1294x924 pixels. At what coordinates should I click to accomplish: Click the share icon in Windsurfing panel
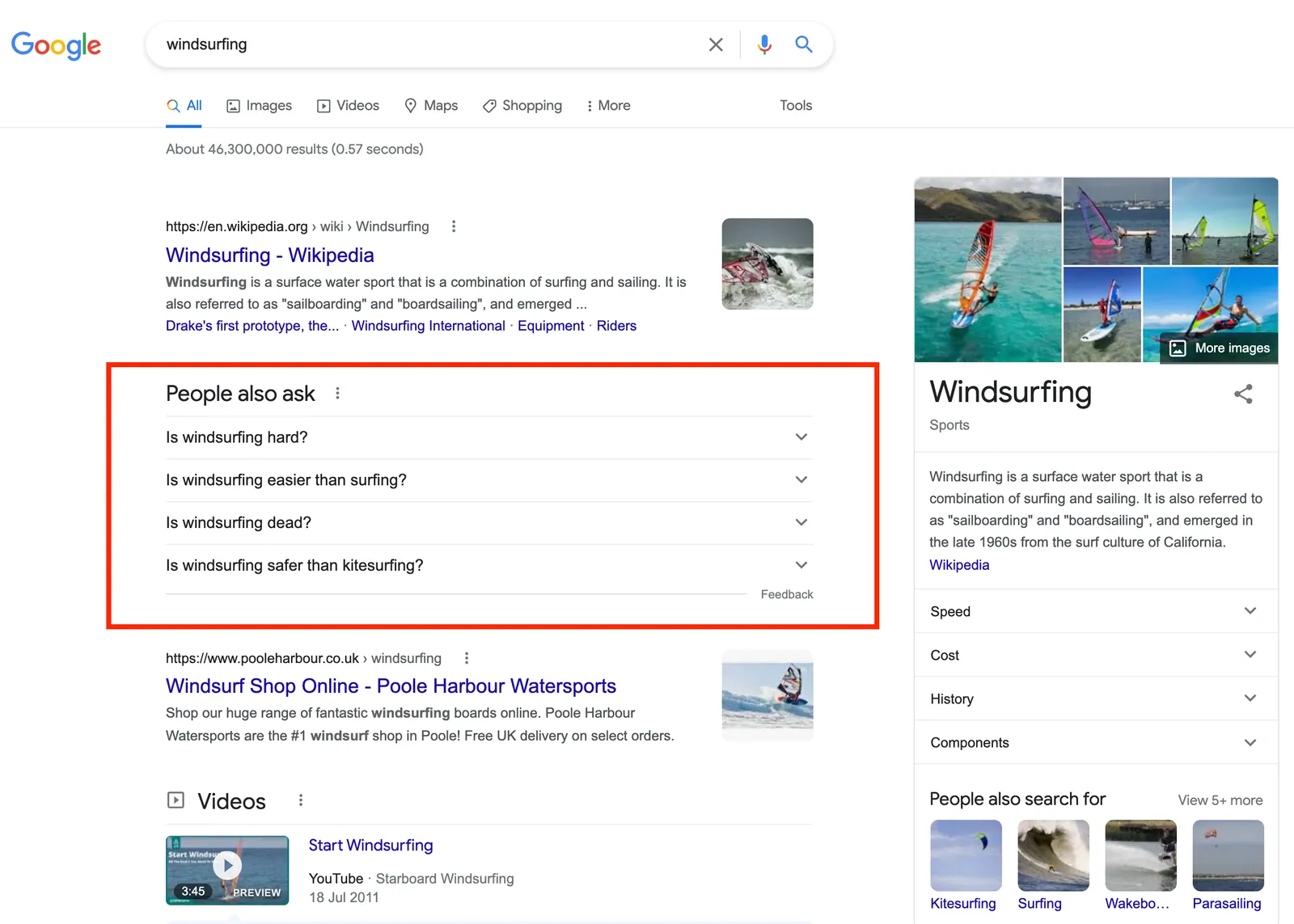pyautogui.click(x=1243, y=394)
